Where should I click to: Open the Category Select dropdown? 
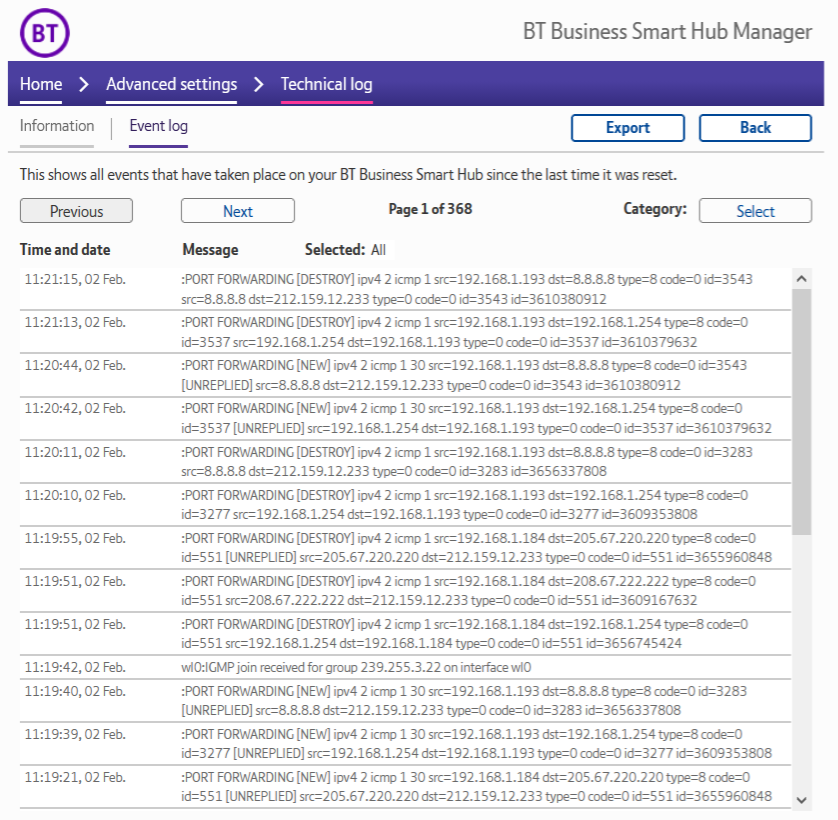755,211
